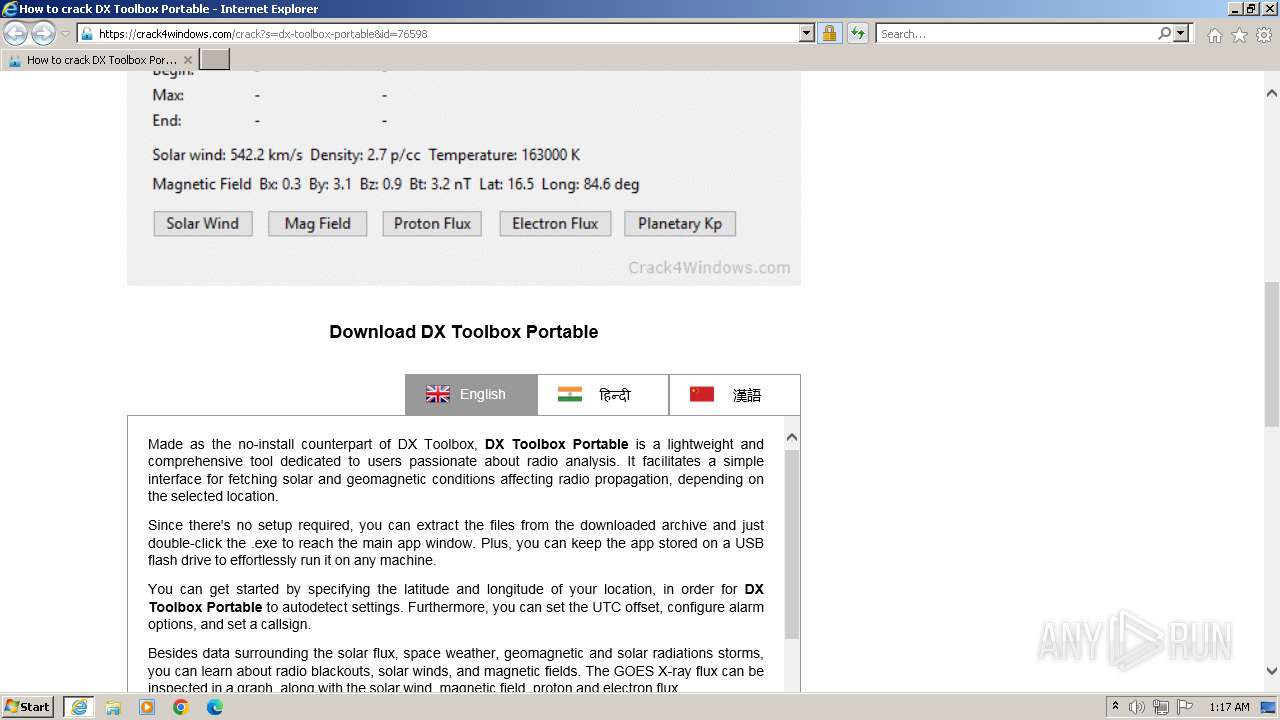This screenshot has height=720, width=1280.
Task: Open Favorites star icon
Action: [1239, 35]
